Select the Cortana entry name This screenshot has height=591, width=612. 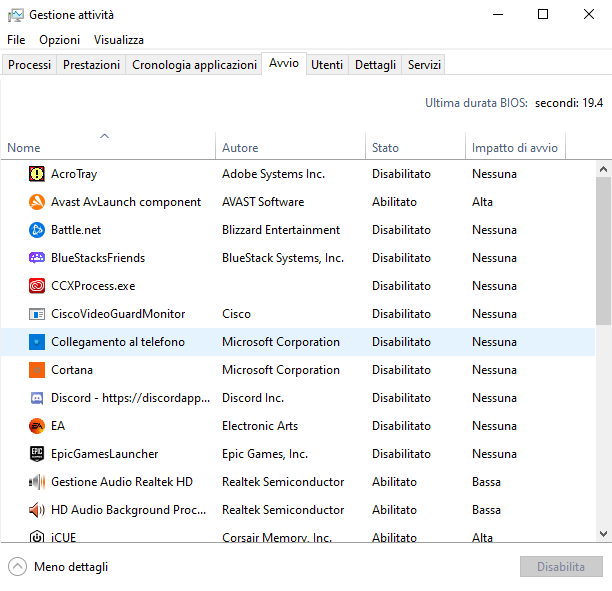pos(72,370)
